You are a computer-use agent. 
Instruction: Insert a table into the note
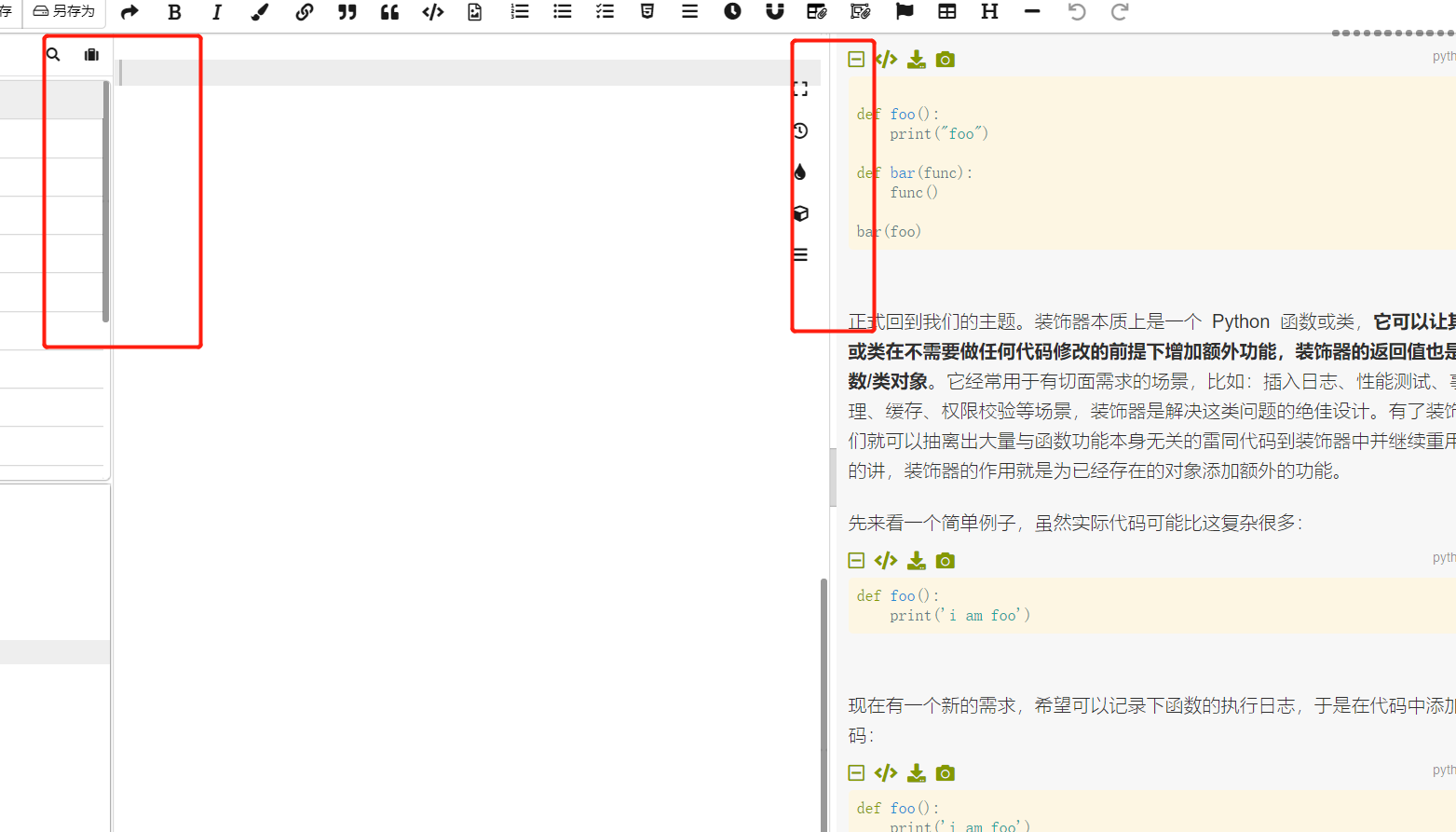click(946, 12)
